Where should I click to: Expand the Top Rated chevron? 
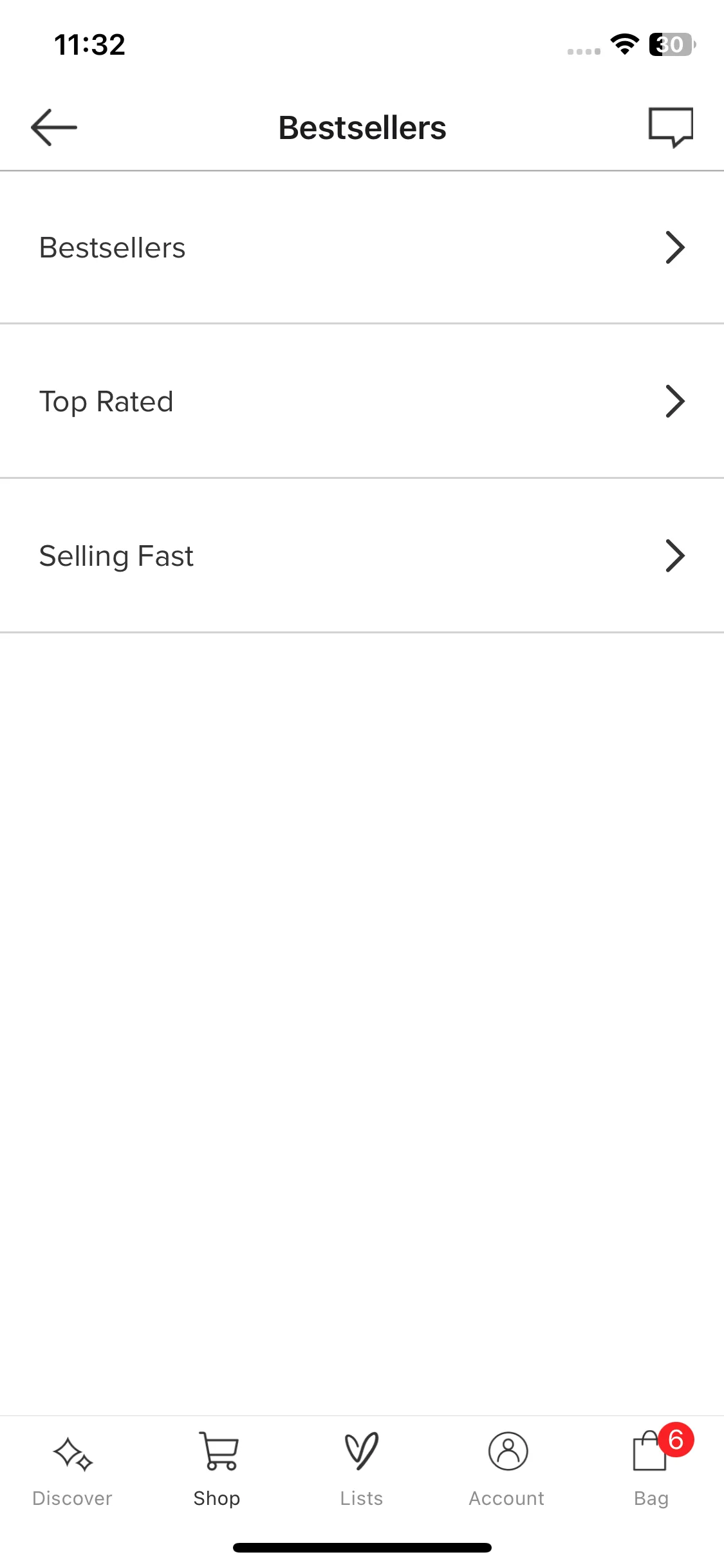(674, 402)
